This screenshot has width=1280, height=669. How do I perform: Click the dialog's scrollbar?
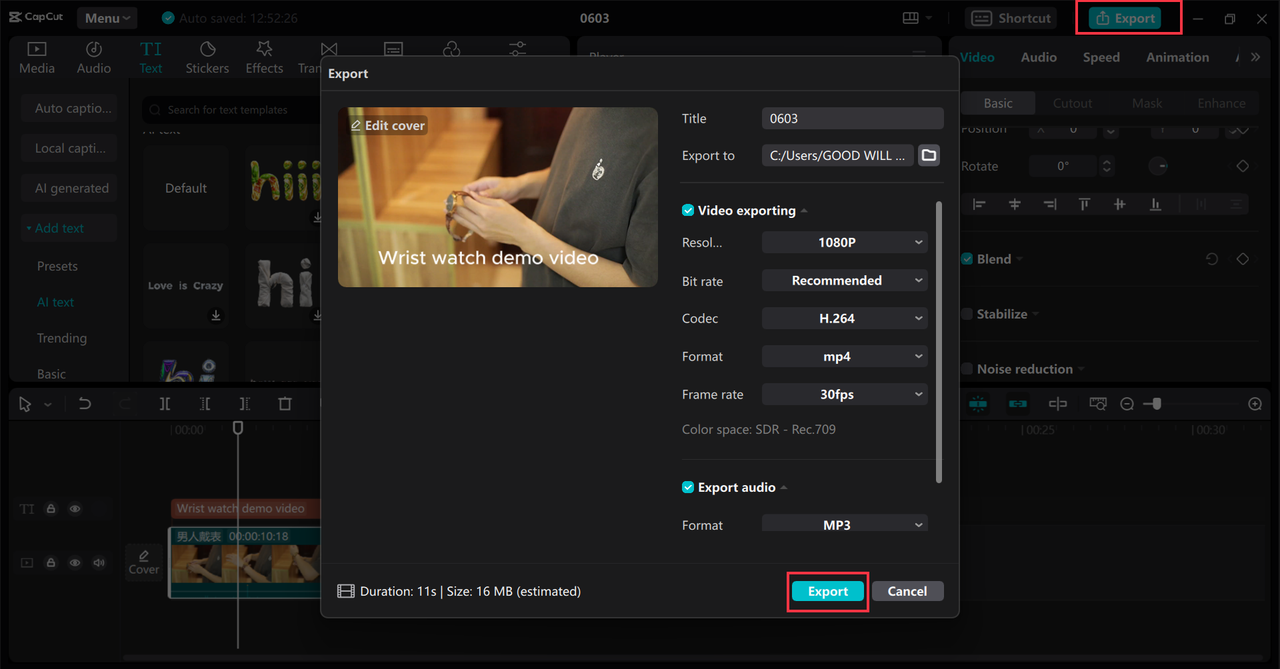(x=938, y=342)
